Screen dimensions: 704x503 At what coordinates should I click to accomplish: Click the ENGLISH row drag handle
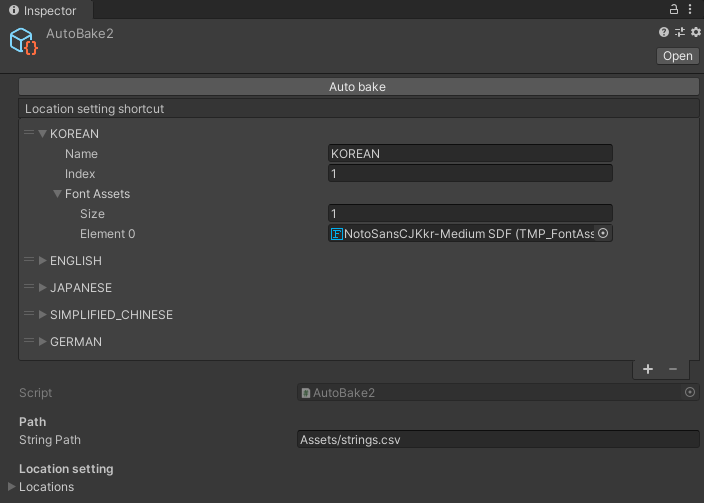pyautogui.click(x=29, y=259)
